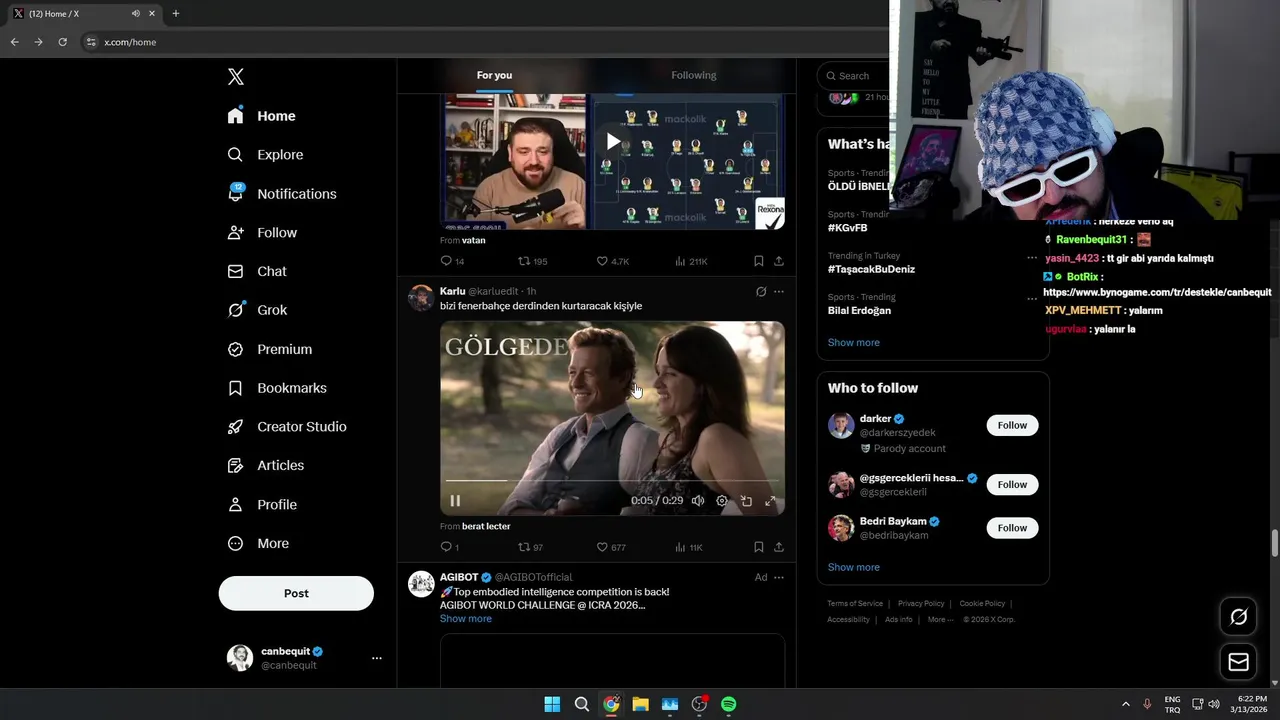View analytics showing 211K views

691,261
